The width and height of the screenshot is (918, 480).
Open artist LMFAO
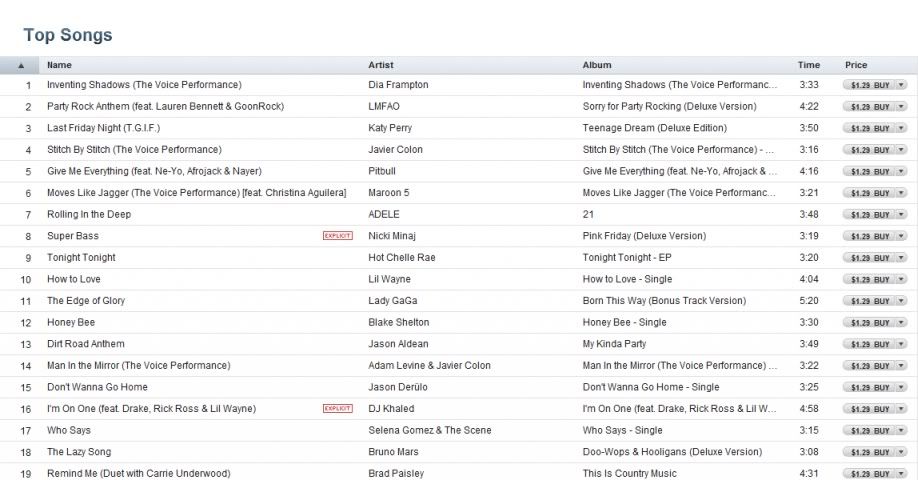[384, 107]
